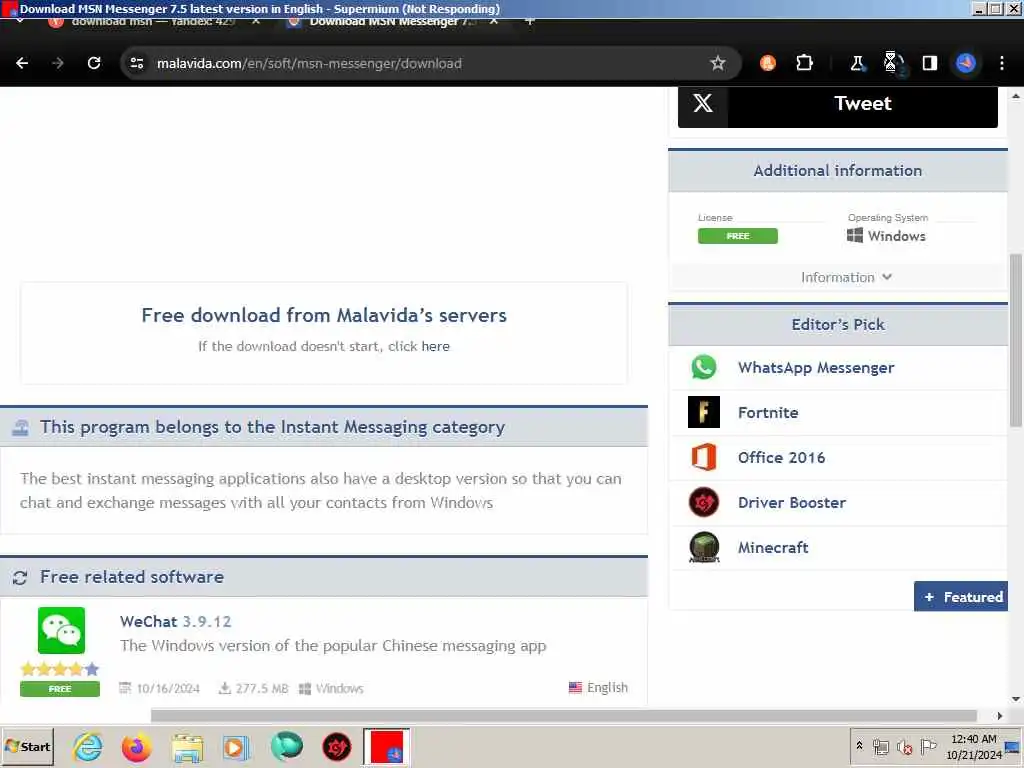Viewport: 1024px width, 768px height.
Task: Open the Office 2016 link
Action: pos(781,458)
